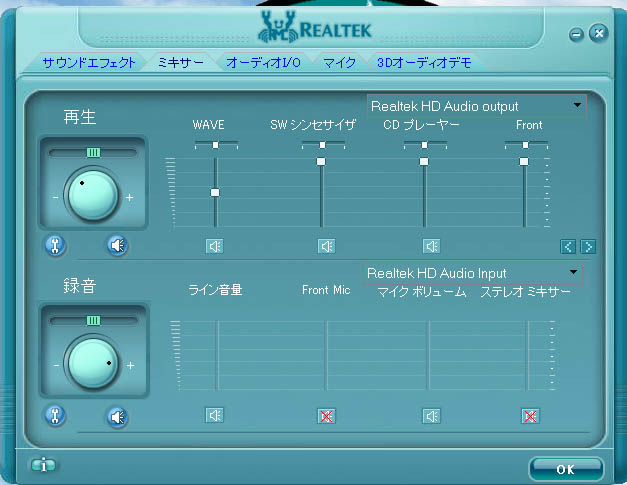This screenshot has height=485, width=627.
Task: Click the playback volume minus sign
Action: 55,198
